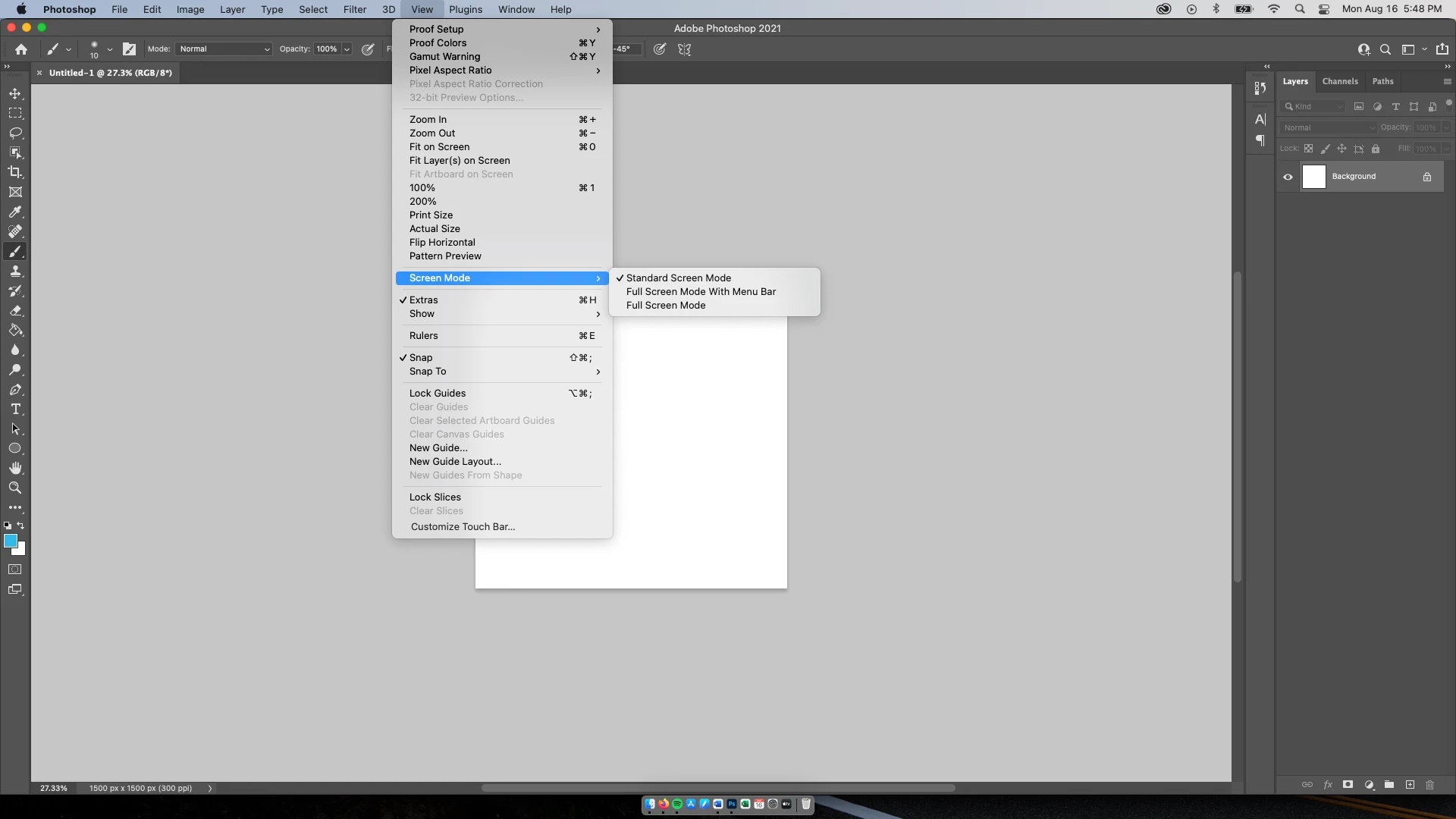Select the Move tool
This screenshot has width=1456, height=819.
point(15,93)
